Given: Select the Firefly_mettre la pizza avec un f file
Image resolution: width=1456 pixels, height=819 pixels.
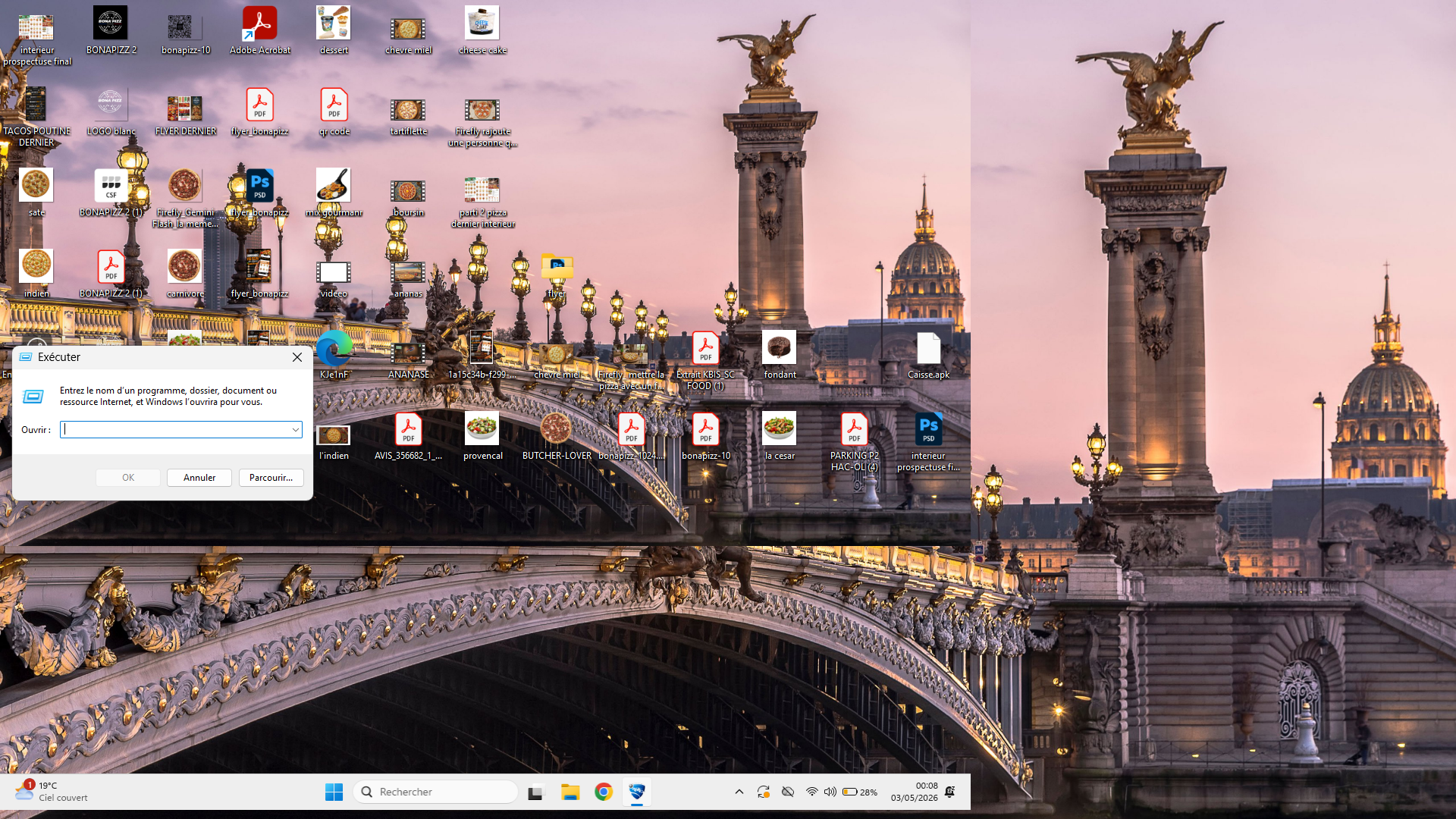Looking at the screenshot, I should coord(631,366).
